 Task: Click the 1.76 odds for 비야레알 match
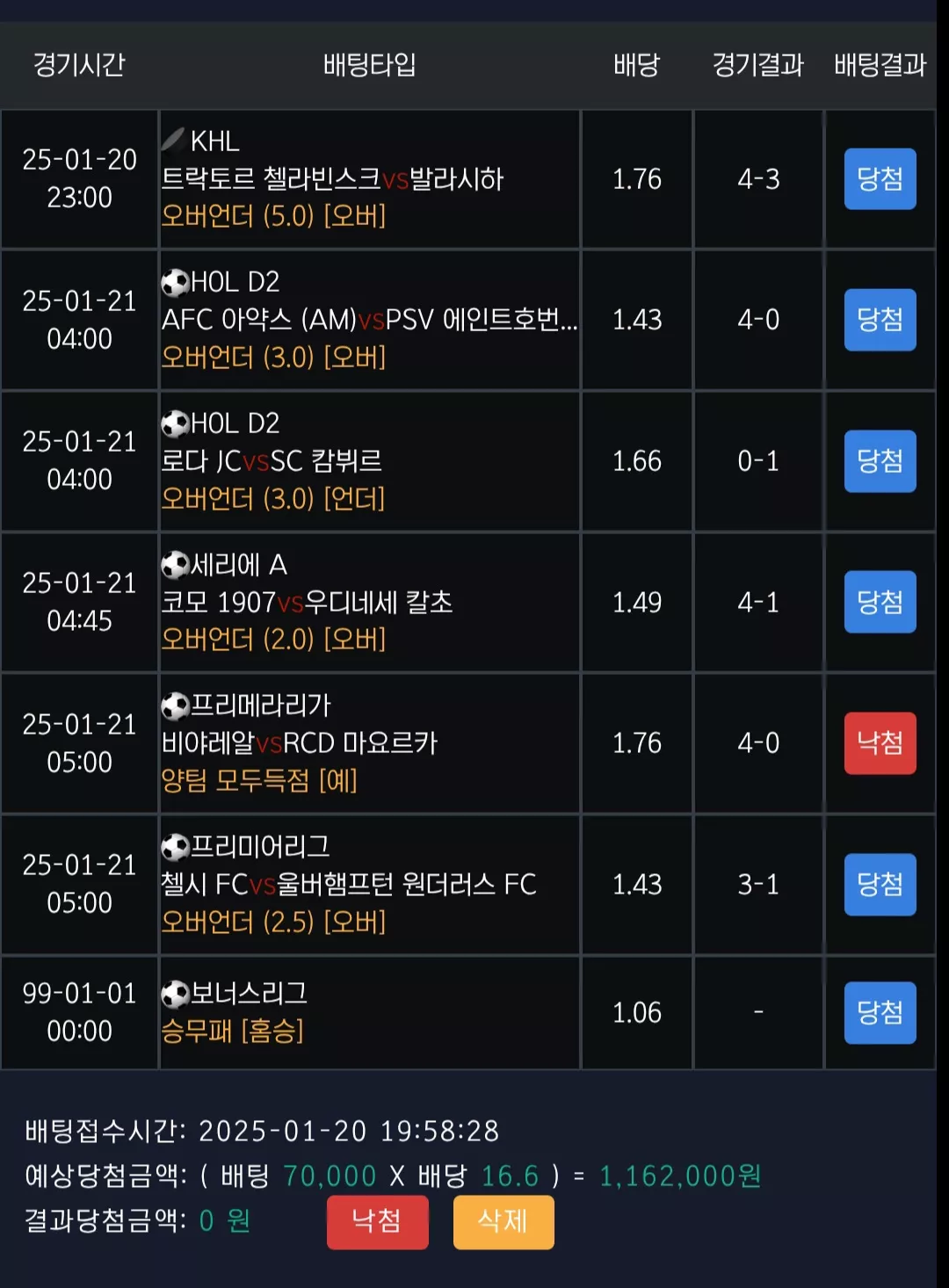pos(637,743)
